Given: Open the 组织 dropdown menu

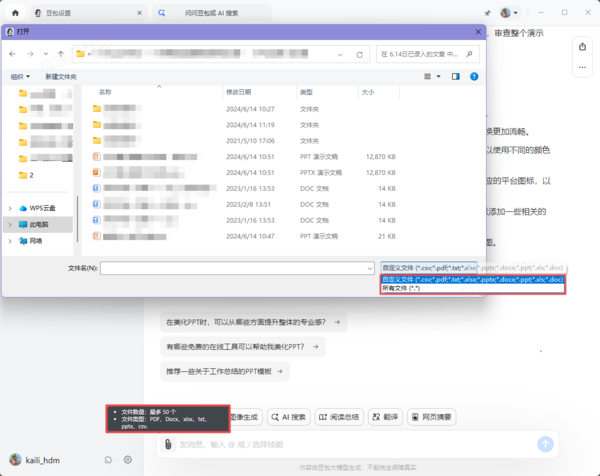Looking at the screenshot, I should pyautogui.click(x=20, y=77).
